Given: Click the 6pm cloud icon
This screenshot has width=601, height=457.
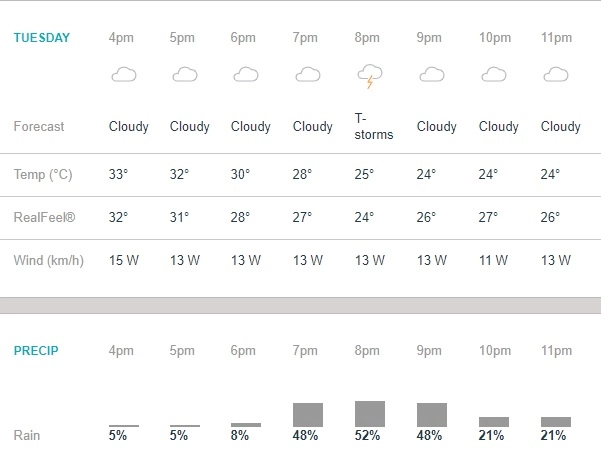Looking at the screenshot, I should [x=246, y=75].
